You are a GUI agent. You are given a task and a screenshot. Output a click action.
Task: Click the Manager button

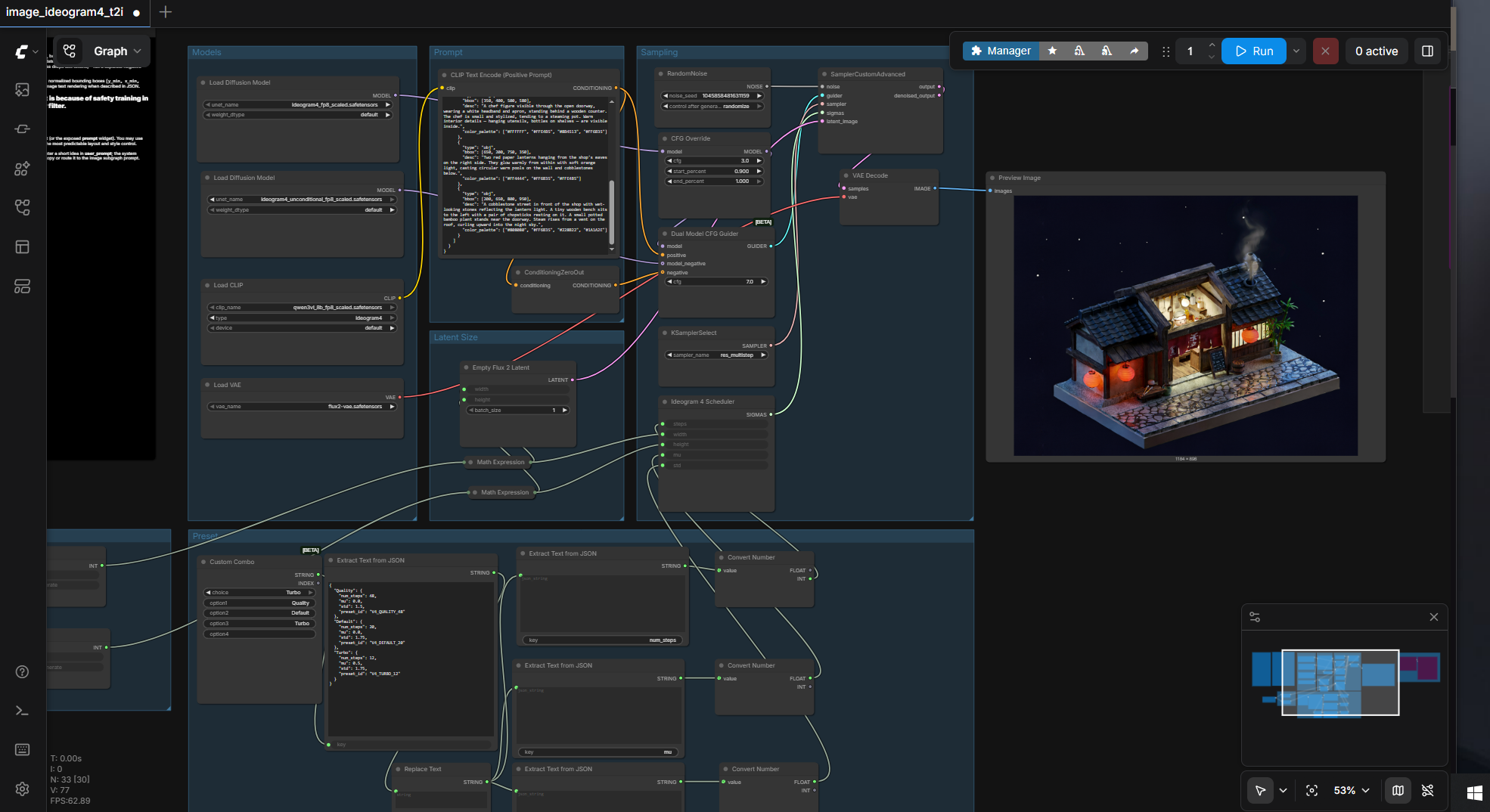pyautogui.click(x=1001, y=51)
